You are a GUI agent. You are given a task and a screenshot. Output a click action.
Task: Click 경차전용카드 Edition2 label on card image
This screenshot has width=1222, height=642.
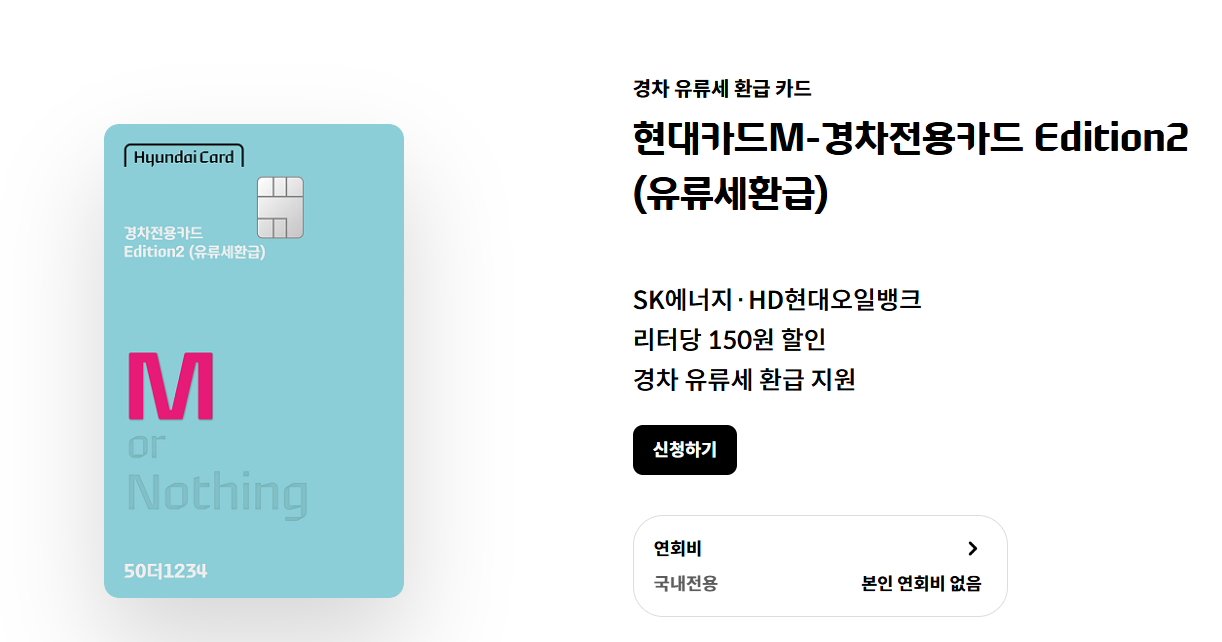coord(194,242)
